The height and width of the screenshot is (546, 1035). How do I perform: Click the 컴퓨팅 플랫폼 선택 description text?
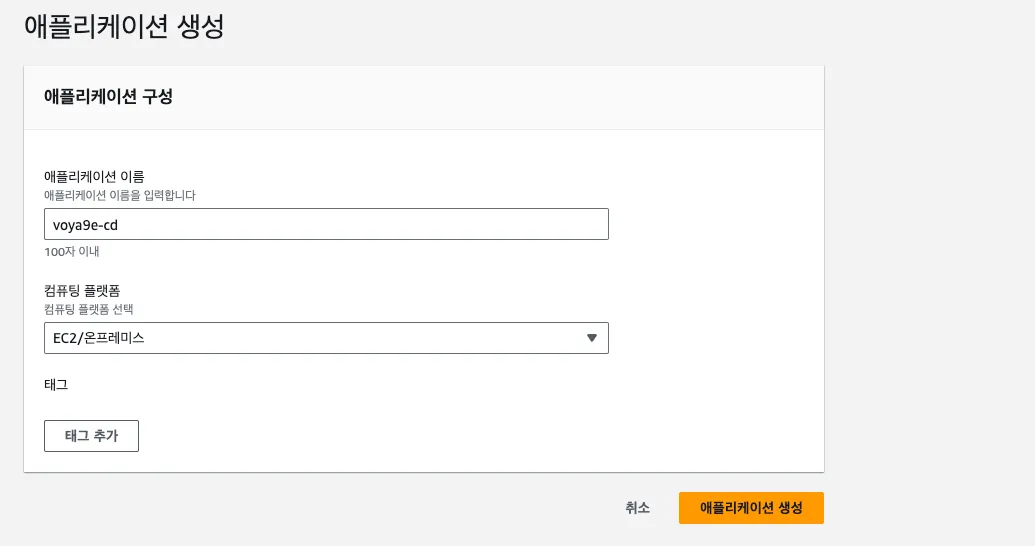pyautogui.click(x=96, y=310)
